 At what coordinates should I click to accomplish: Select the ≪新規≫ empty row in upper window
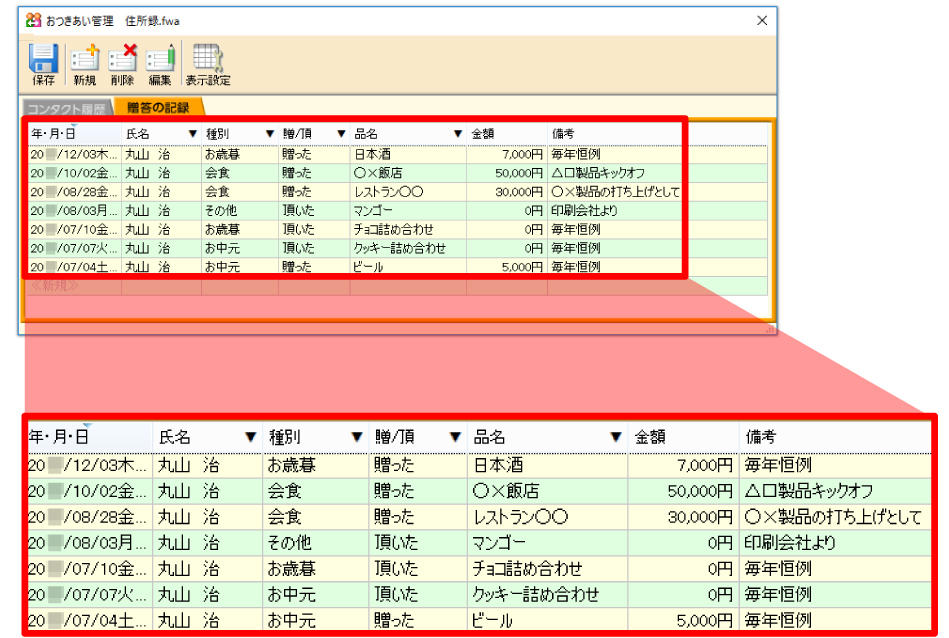[x=397, y=286]
